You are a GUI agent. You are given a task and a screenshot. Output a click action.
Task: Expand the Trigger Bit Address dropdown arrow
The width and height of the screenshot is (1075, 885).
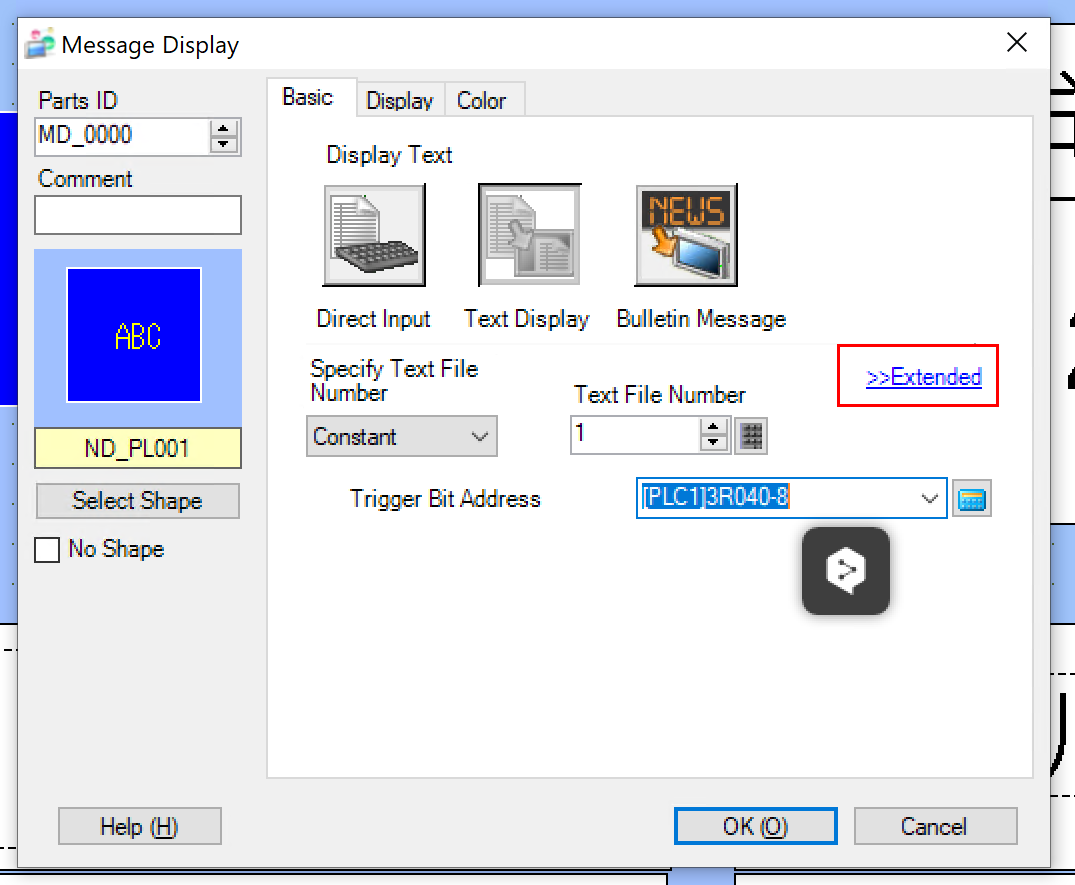[930, 498]
